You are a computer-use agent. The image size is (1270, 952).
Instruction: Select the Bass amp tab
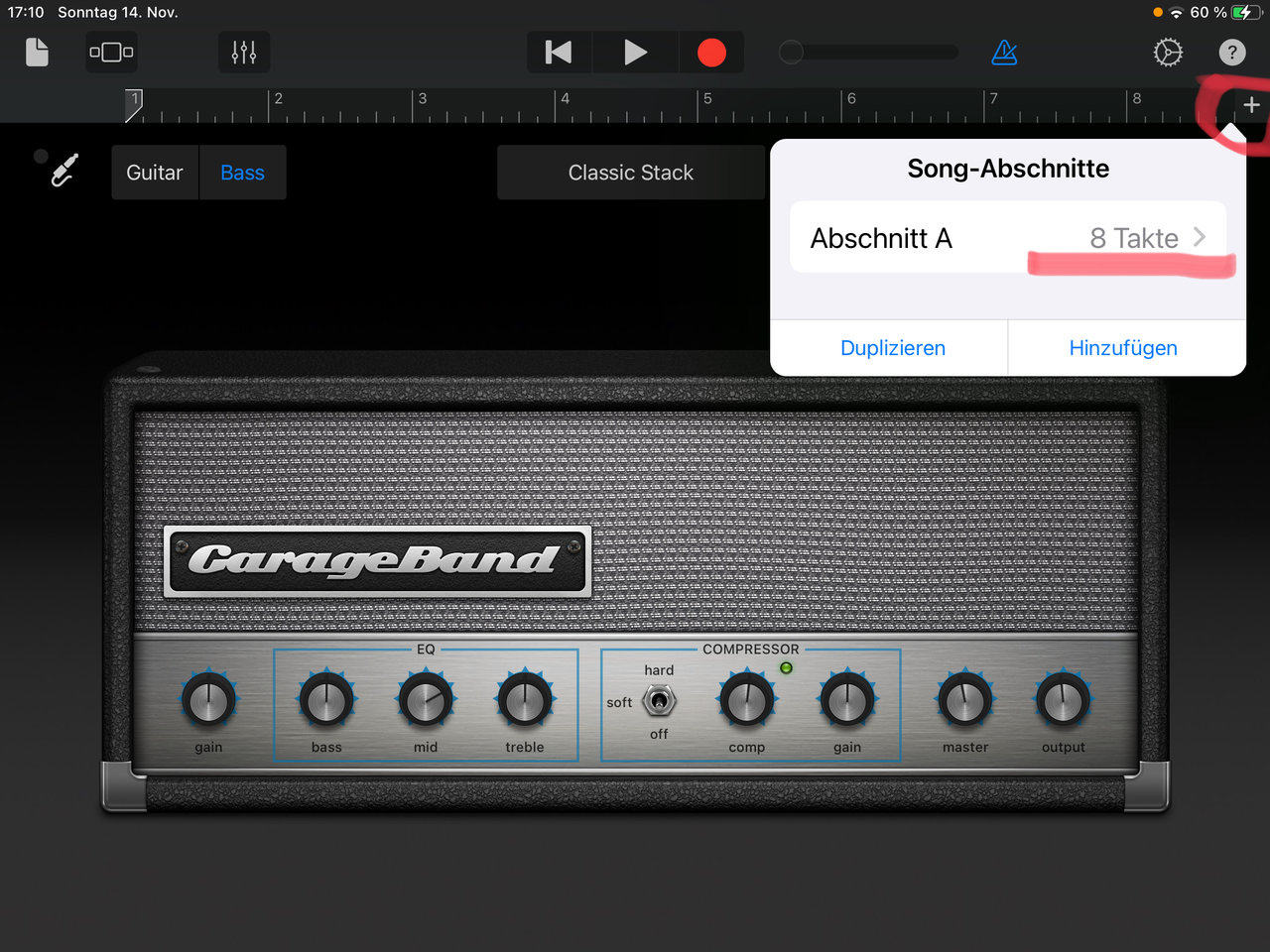coord(242,173)
